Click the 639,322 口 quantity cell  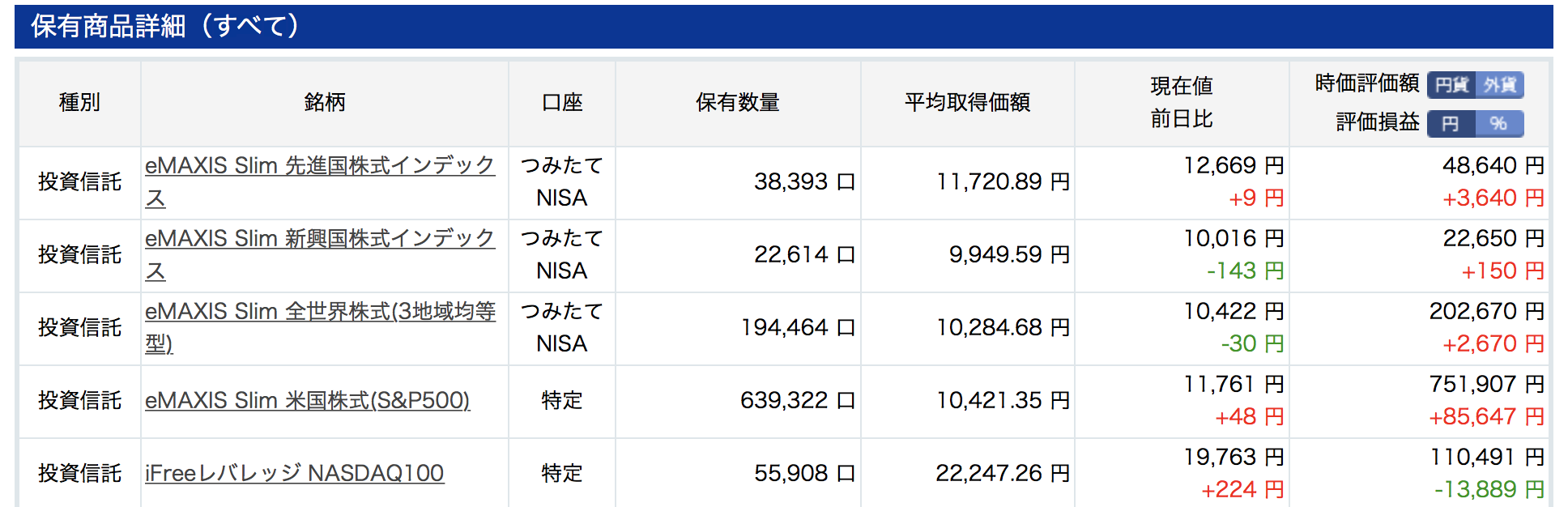point(797,400)
